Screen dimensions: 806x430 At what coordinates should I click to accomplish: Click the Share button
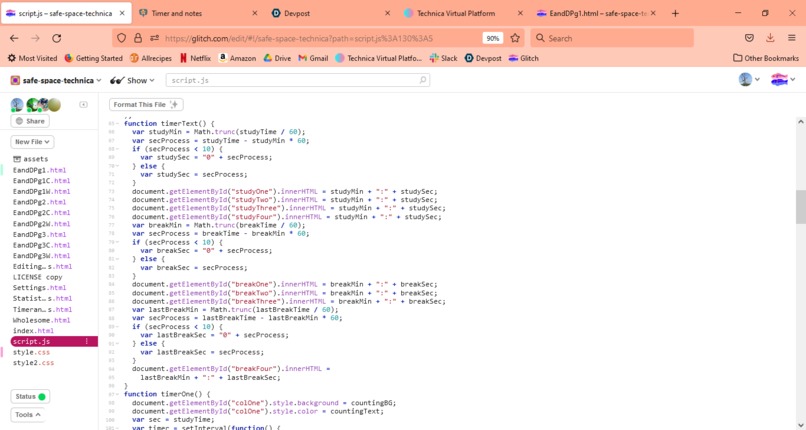click(x=30, y=121)
